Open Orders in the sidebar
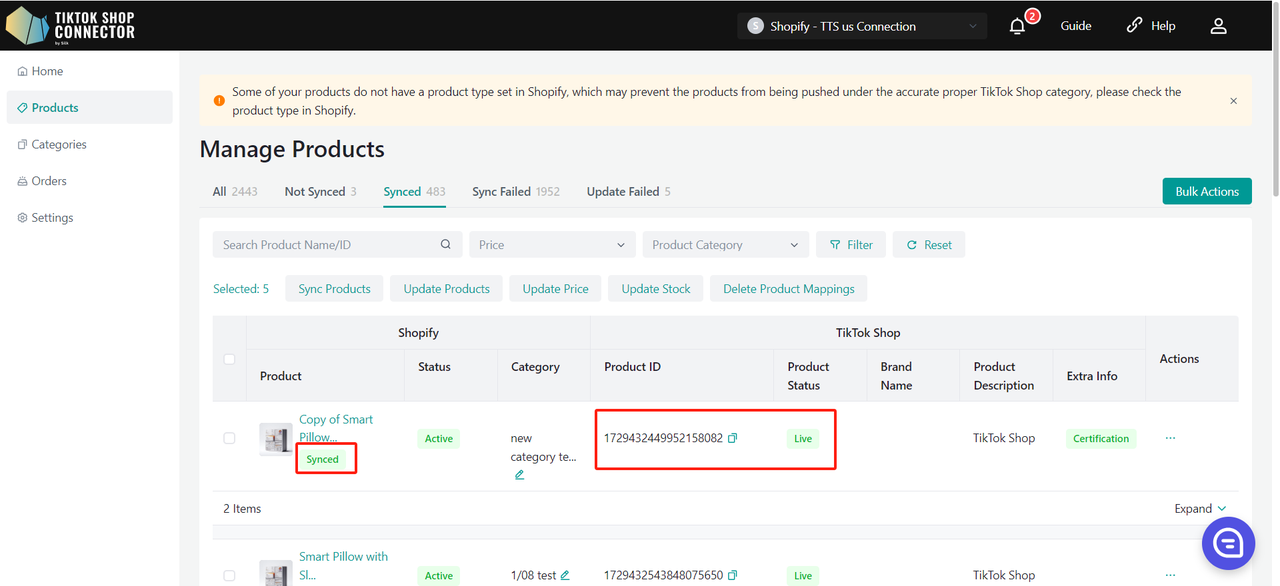This screenshot has height=586, width=1280. (x=49, y=181)
